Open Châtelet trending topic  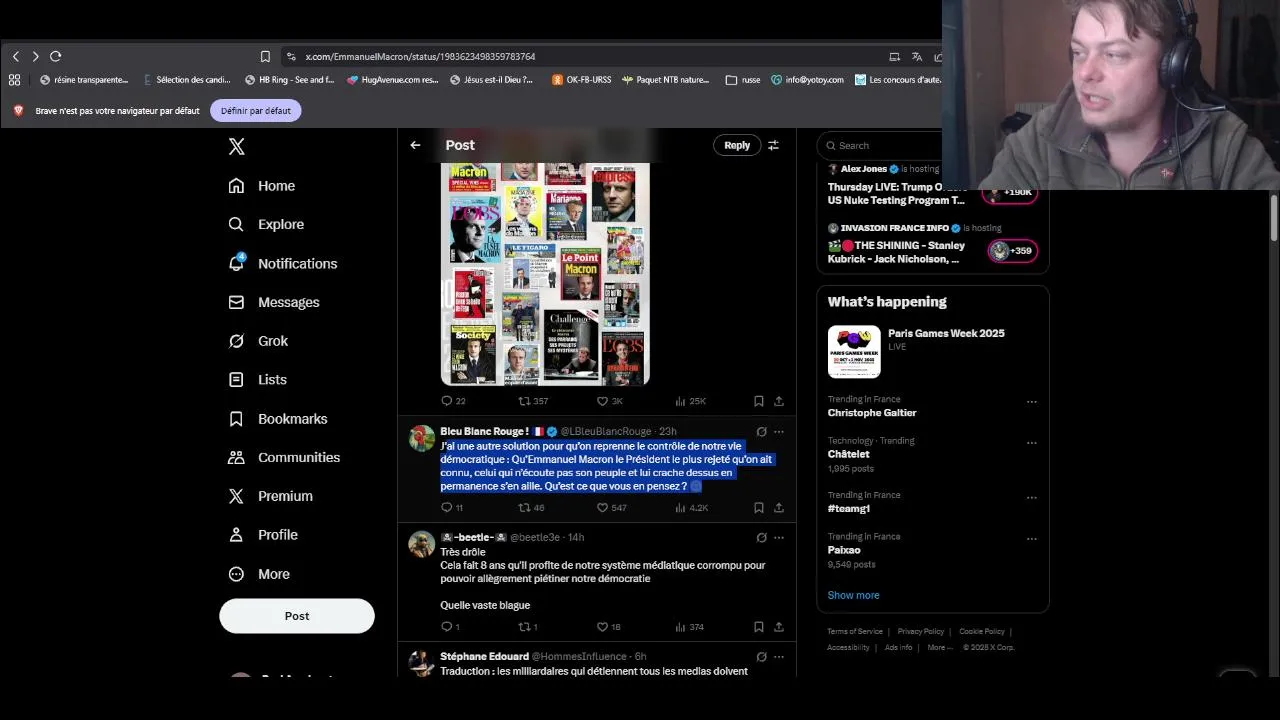pyautogui.click(x=848, y=454)
